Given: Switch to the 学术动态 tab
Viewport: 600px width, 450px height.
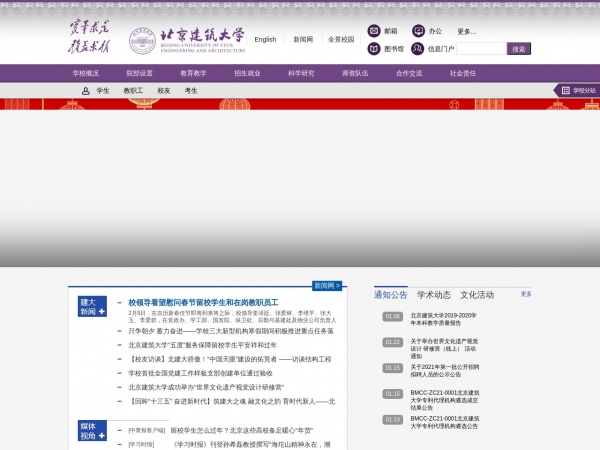Looking at the screenshot, I should pyautogui.click(x=434, y=295).
